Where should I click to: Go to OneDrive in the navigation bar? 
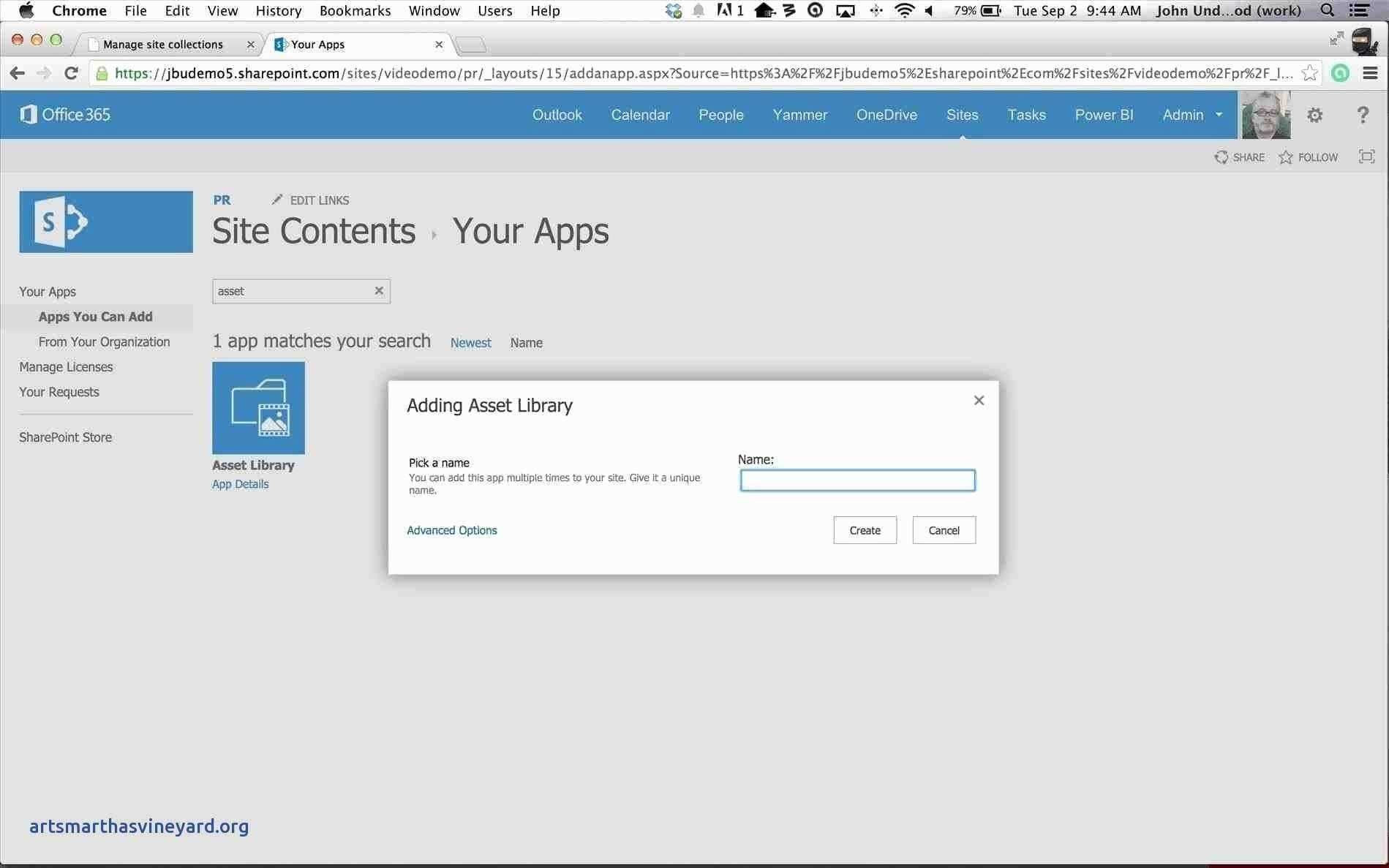887,115
